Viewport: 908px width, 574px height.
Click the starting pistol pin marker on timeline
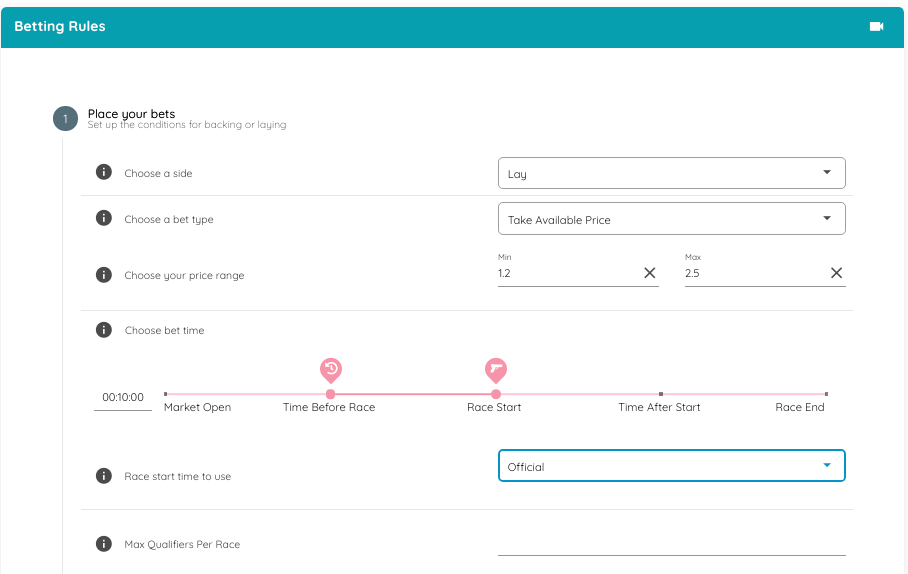pyautogui.click(x=495, y=370)
